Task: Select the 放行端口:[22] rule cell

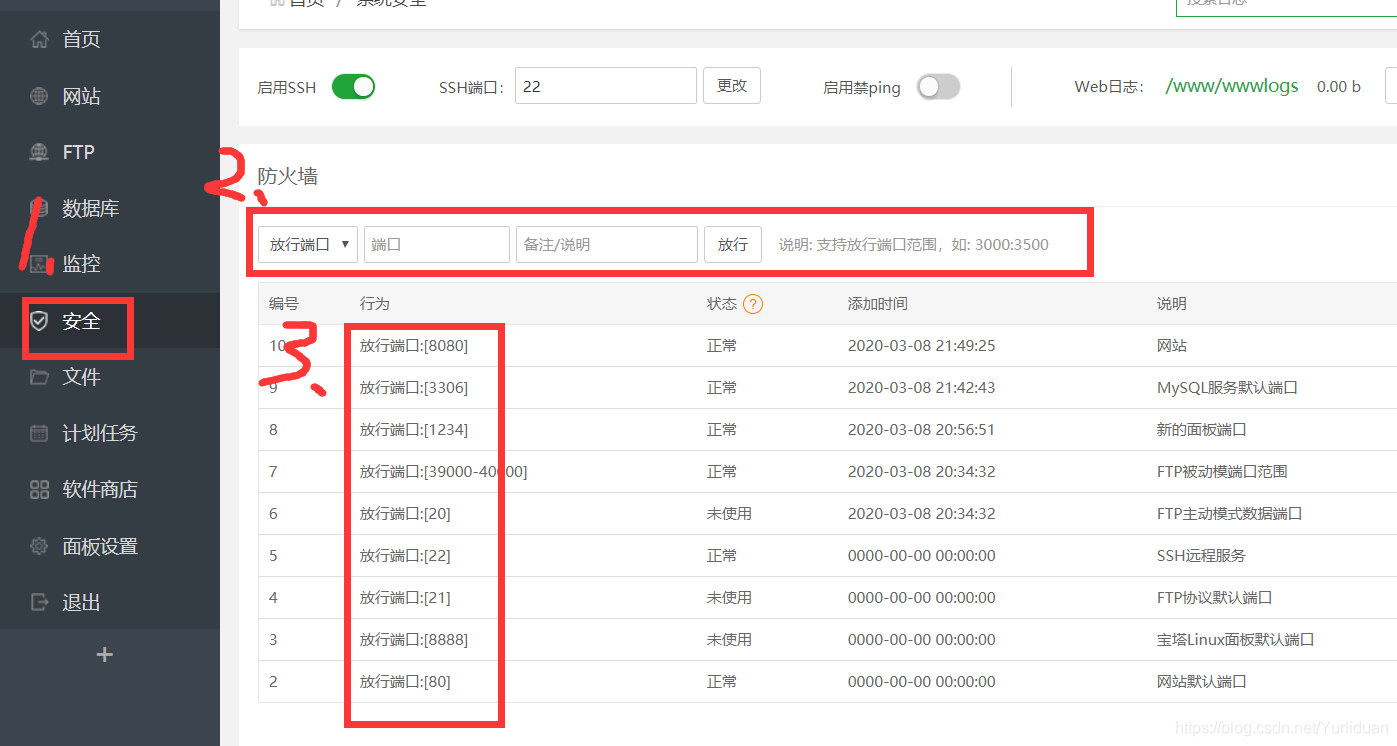Action: click(x=405, y=556)
